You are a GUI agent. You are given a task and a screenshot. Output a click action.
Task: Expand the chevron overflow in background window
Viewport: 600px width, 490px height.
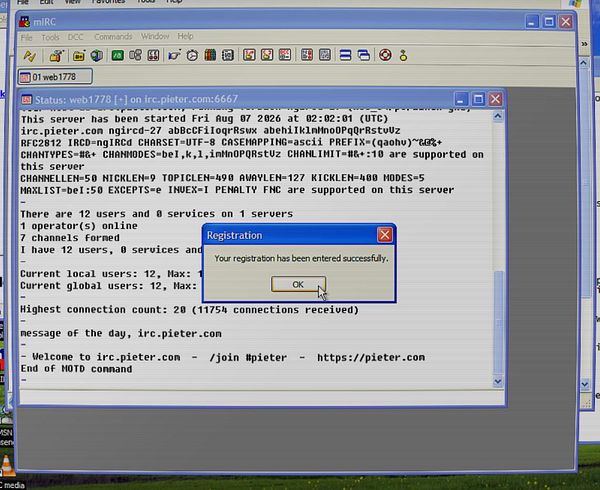click(x=584, y=44)
